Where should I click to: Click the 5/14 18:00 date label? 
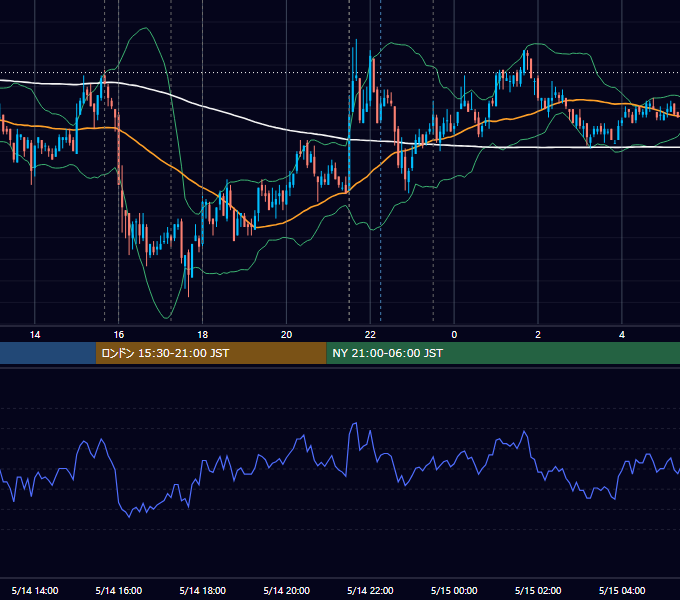pos(203,590)
